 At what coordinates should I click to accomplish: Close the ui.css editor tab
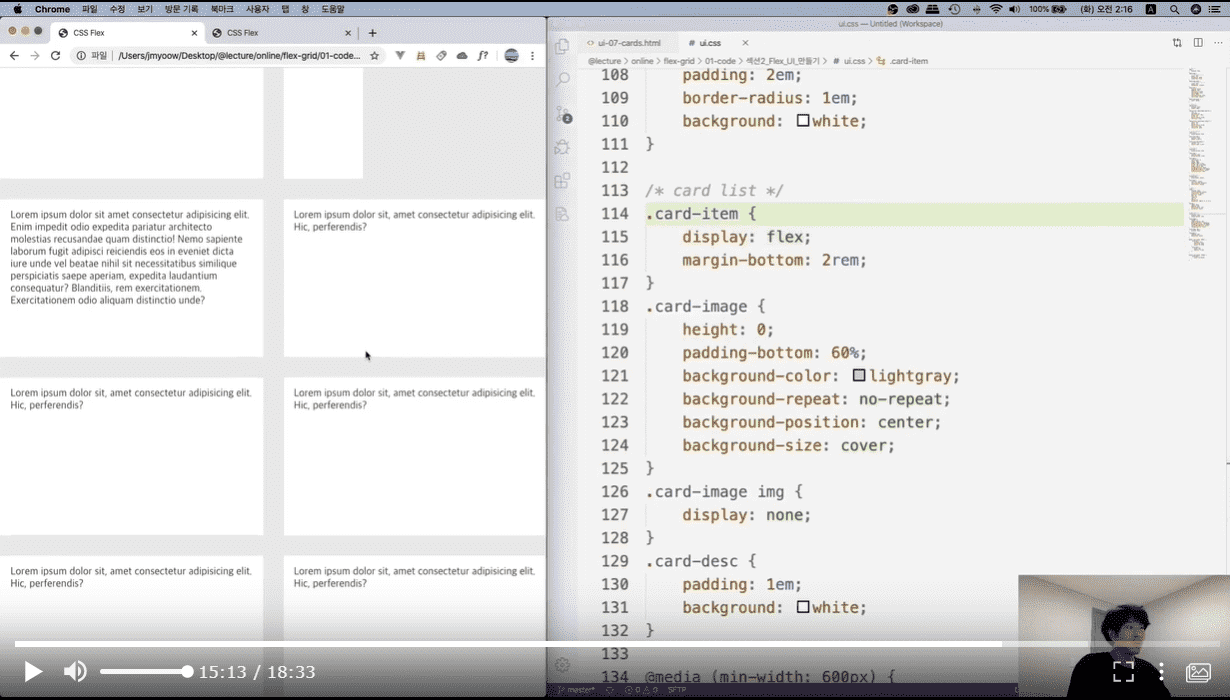point(745,43)
